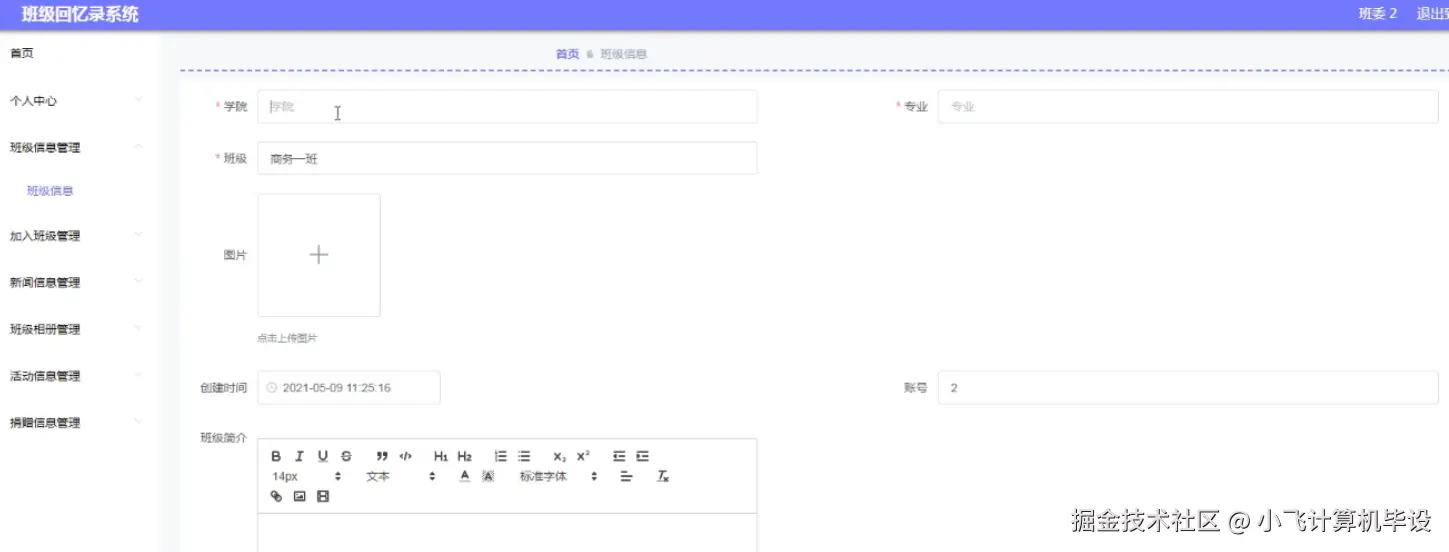Screen dimensions: 1449x552
Task: Select 班级信息 submenu item
Action: tap(50, 191)
